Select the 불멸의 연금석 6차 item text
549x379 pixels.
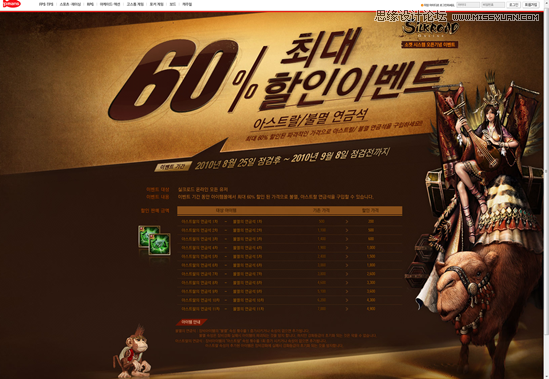pos(247,265)
